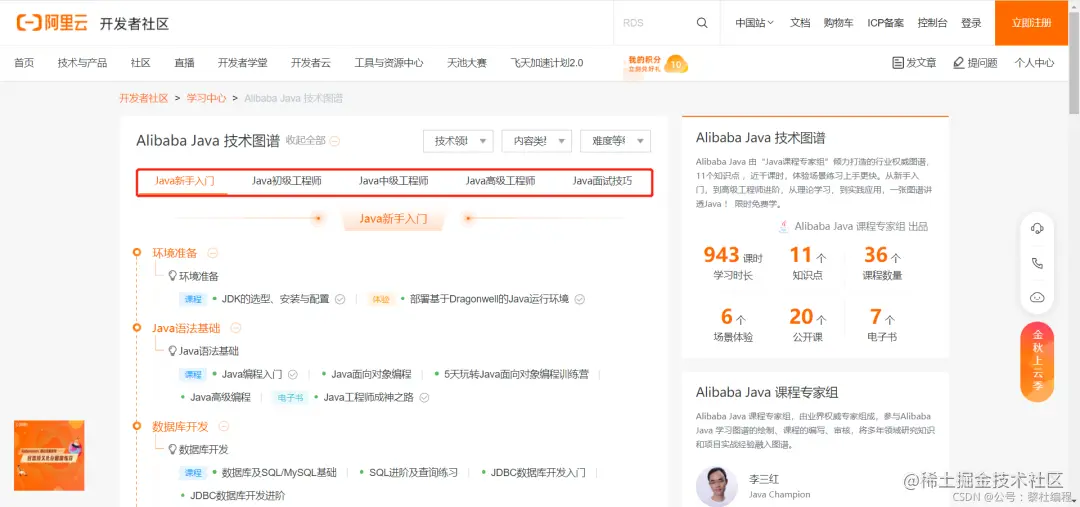1080x507 pixels.
Task: Click the robot assistant icon
Action: coord(1037,298)
